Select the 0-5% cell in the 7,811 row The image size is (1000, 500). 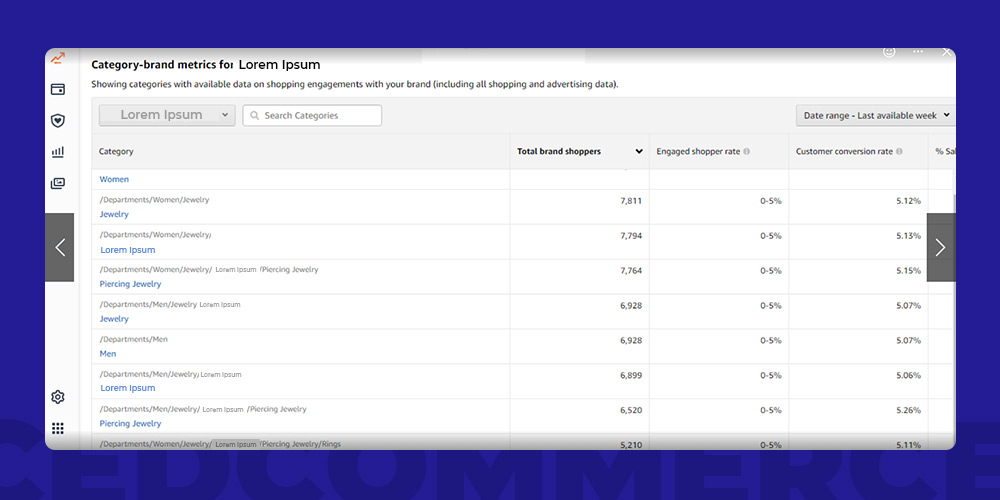(770, 201)
